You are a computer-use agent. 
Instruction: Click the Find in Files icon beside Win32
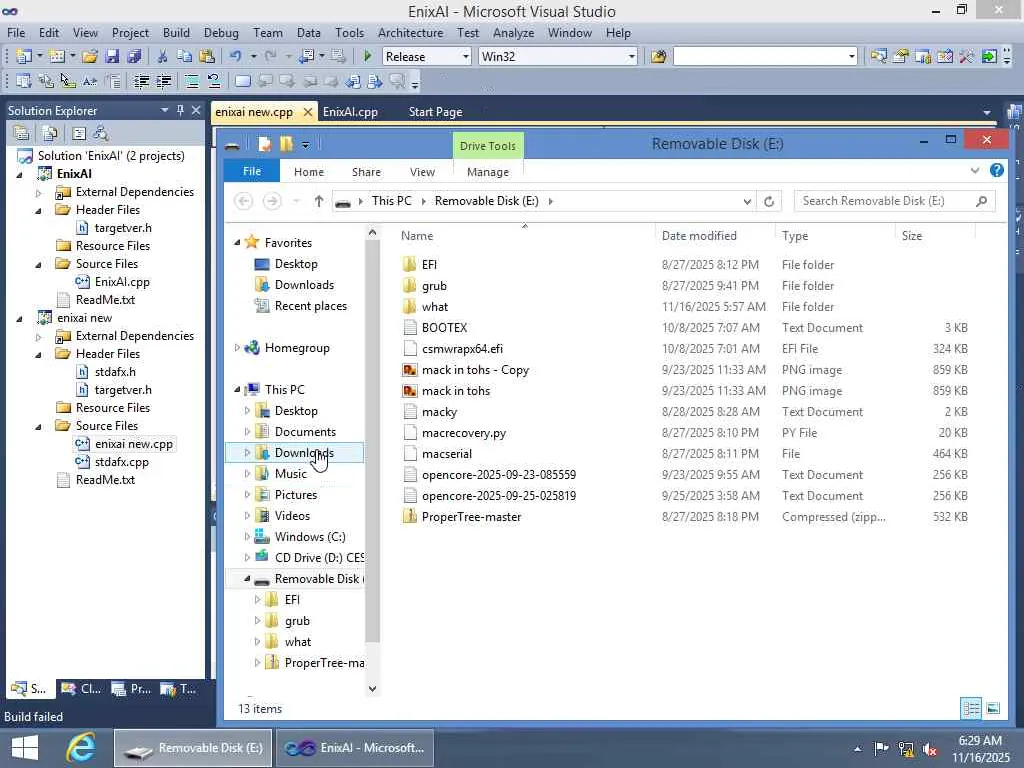pos(658,57)
